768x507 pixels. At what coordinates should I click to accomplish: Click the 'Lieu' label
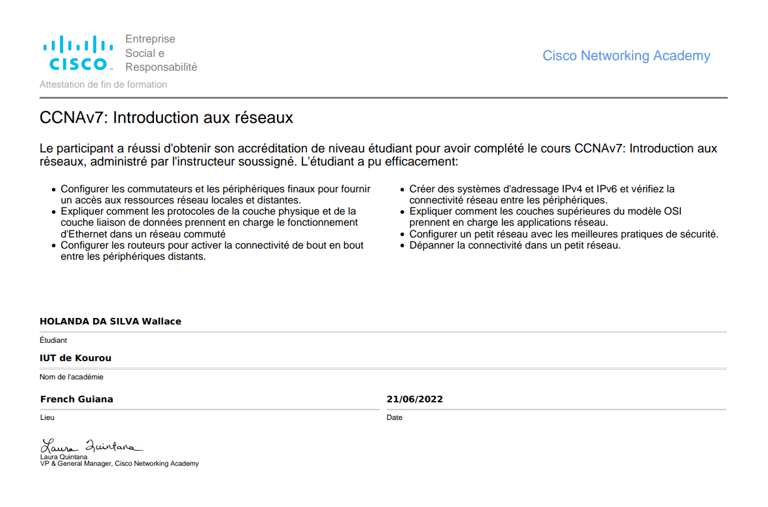(47, 417)
